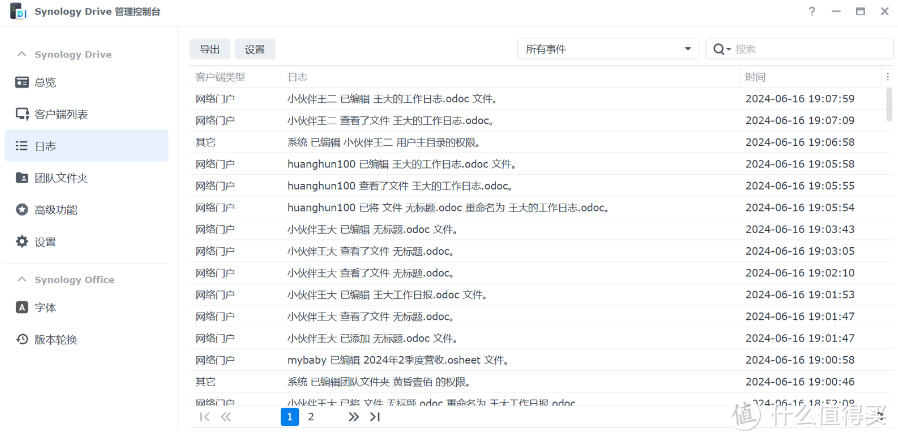Open the 所有事件 event filter dropdown

[608, 49]
